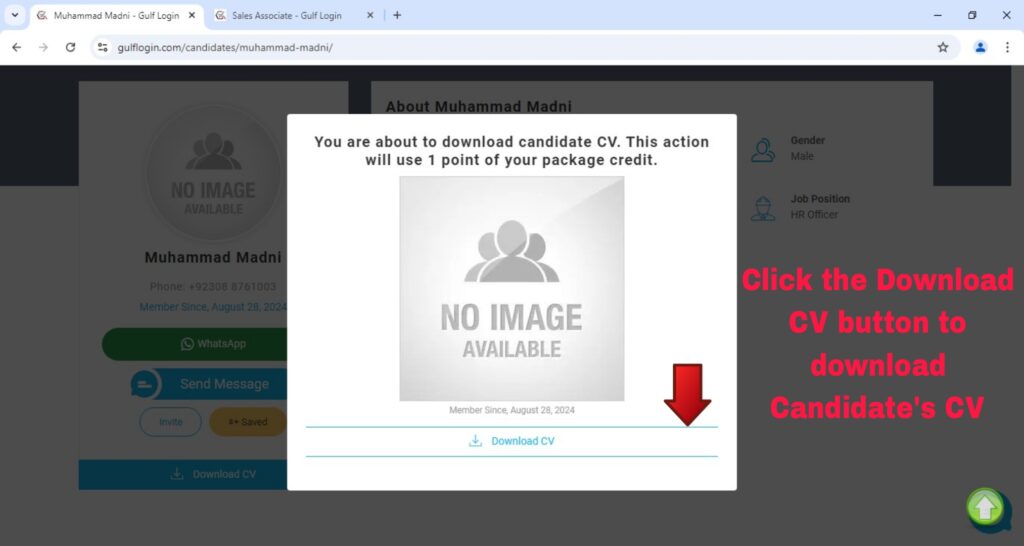View site information icon in address bar
The width and height of the screenshot is (1024, 546).
102,47
